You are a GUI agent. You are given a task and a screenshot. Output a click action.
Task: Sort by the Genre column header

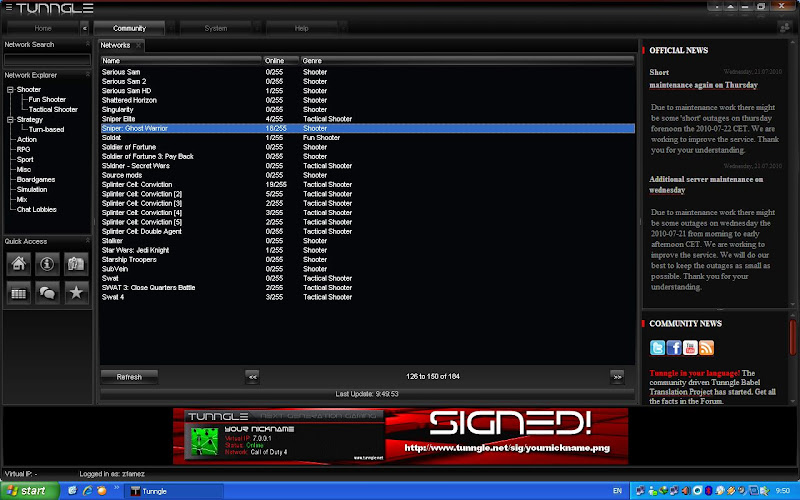[467, 61]
